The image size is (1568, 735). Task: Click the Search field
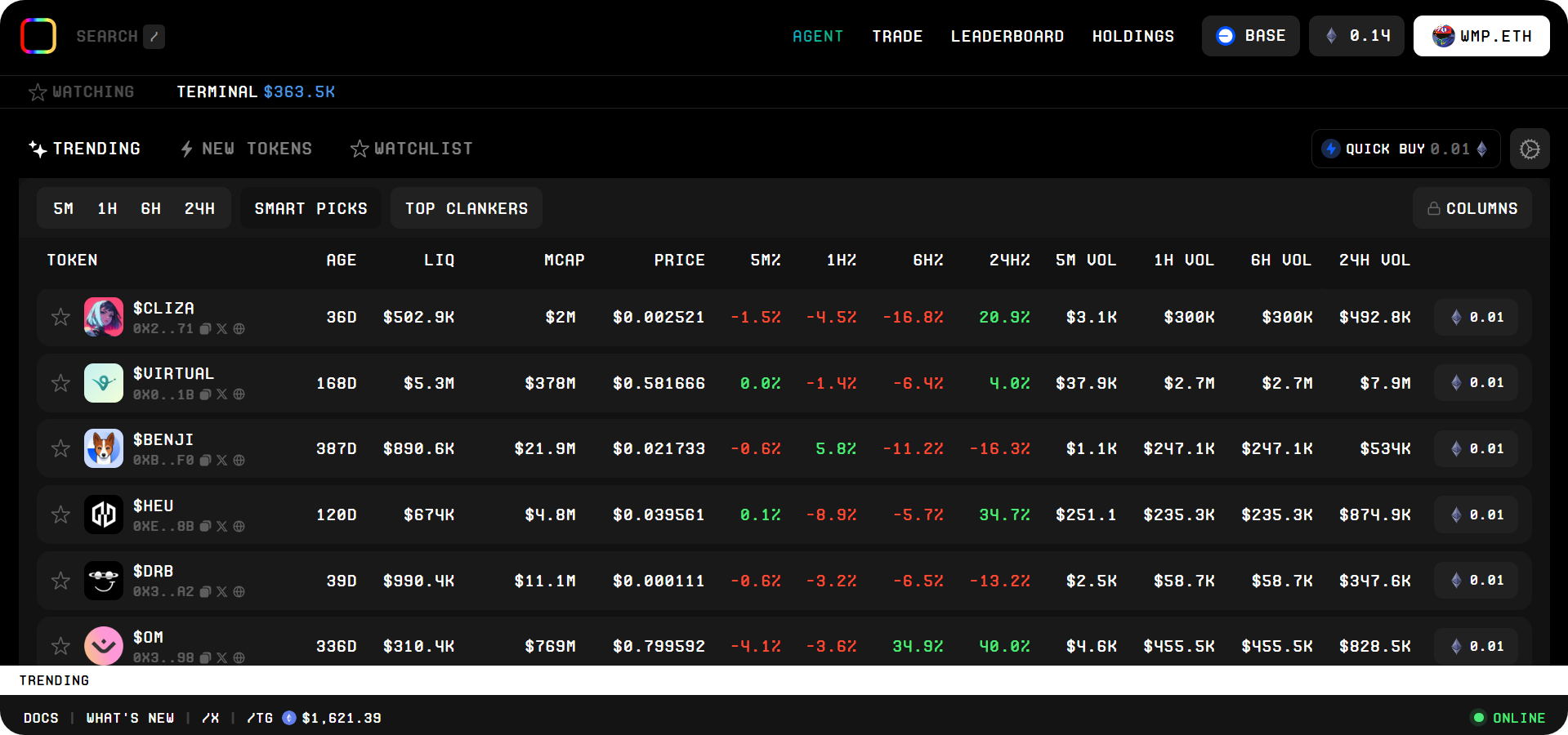coord(107,36)
